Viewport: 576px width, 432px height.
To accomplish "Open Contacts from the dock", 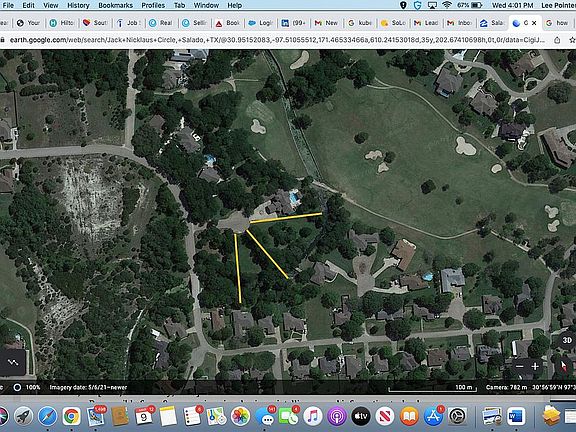I will pyautogui.click(x=120, y=416).
